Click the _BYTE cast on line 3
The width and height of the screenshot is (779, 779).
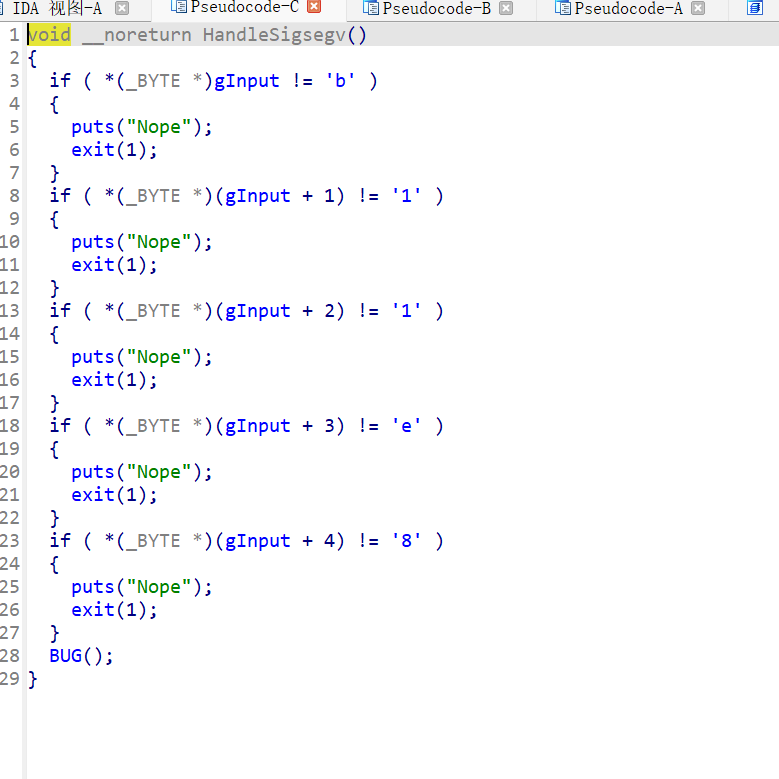(x=153, y=81)
